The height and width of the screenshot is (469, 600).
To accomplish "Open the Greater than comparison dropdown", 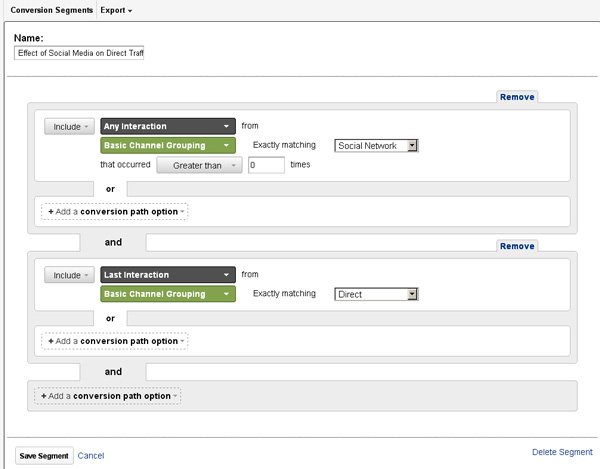I will pyautogui.click(x=199, y=165).
